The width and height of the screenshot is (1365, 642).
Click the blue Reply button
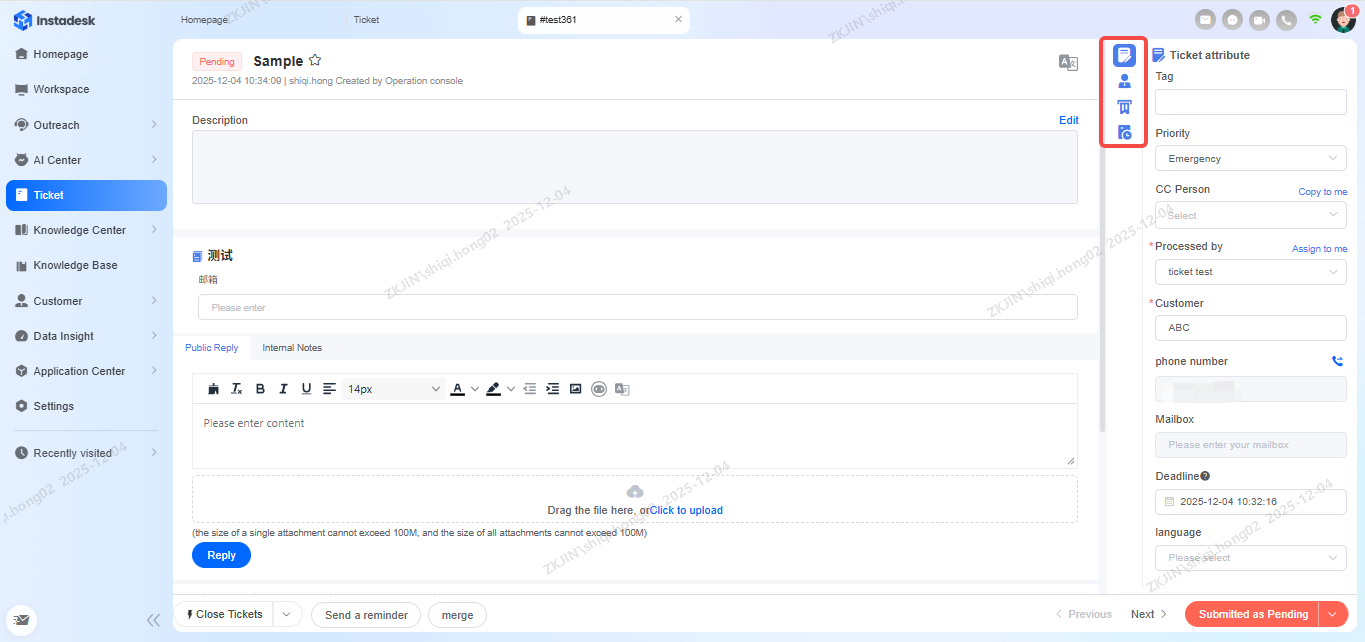tap(221, 555)
